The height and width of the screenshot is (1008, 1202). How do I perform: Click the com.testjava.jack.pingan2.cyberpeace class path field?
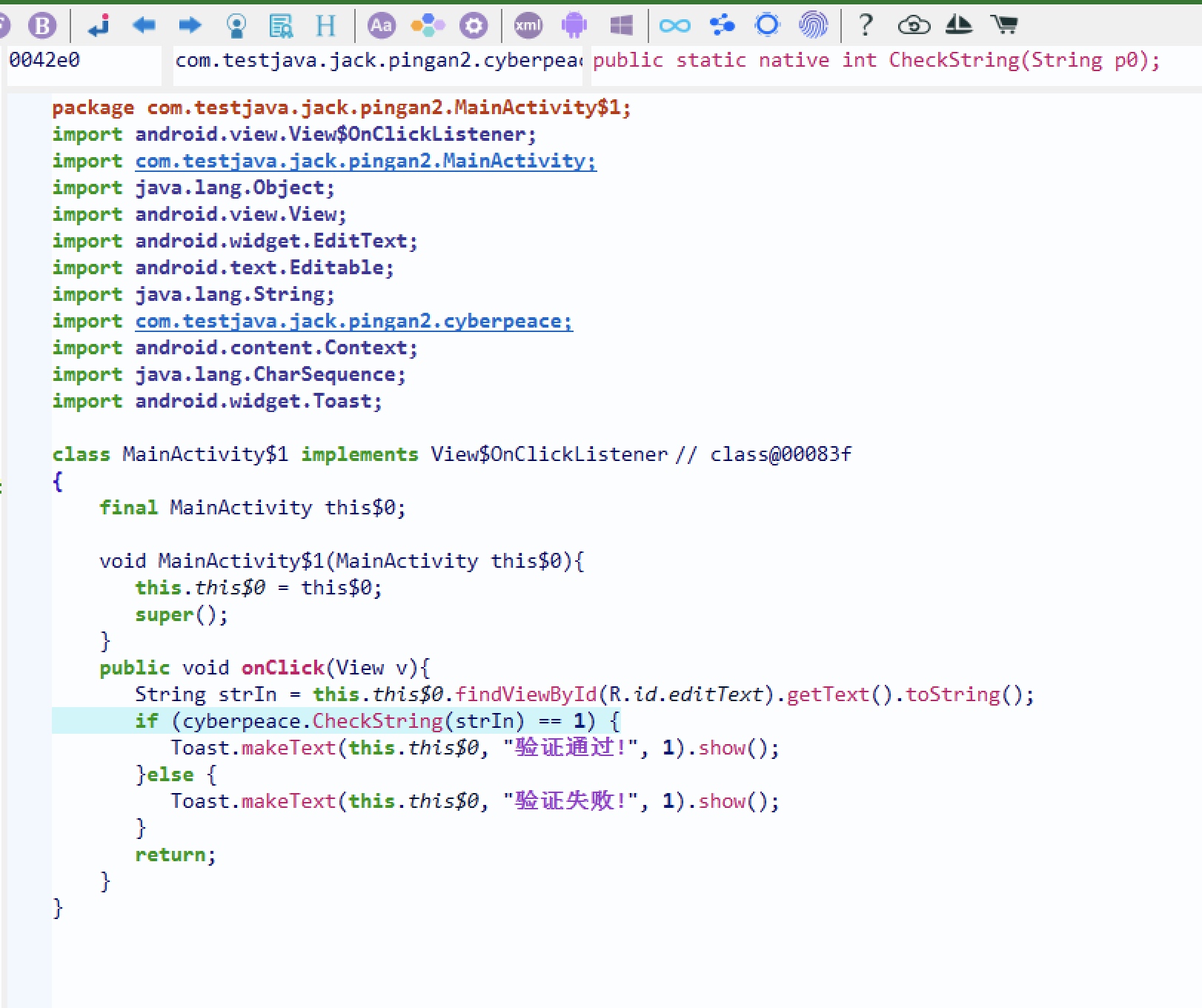point(378,60)
